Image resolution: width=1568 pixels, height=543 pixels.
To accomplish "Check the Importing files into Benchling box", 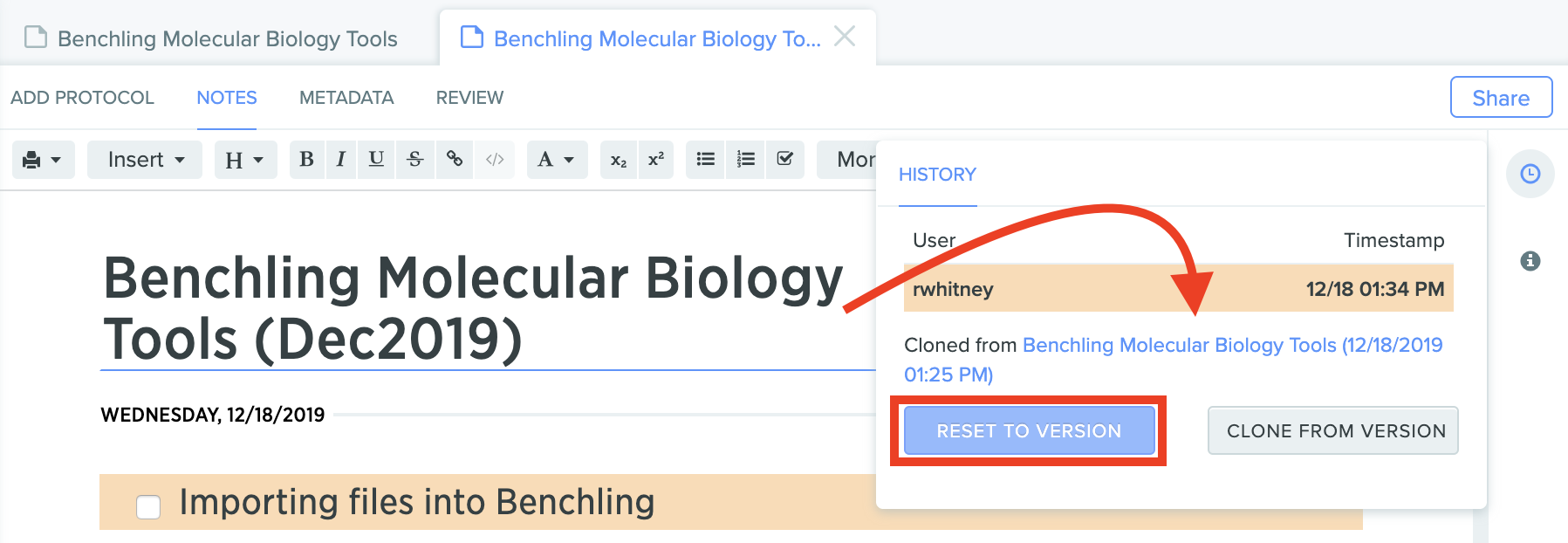I will (x=148, y=506).
